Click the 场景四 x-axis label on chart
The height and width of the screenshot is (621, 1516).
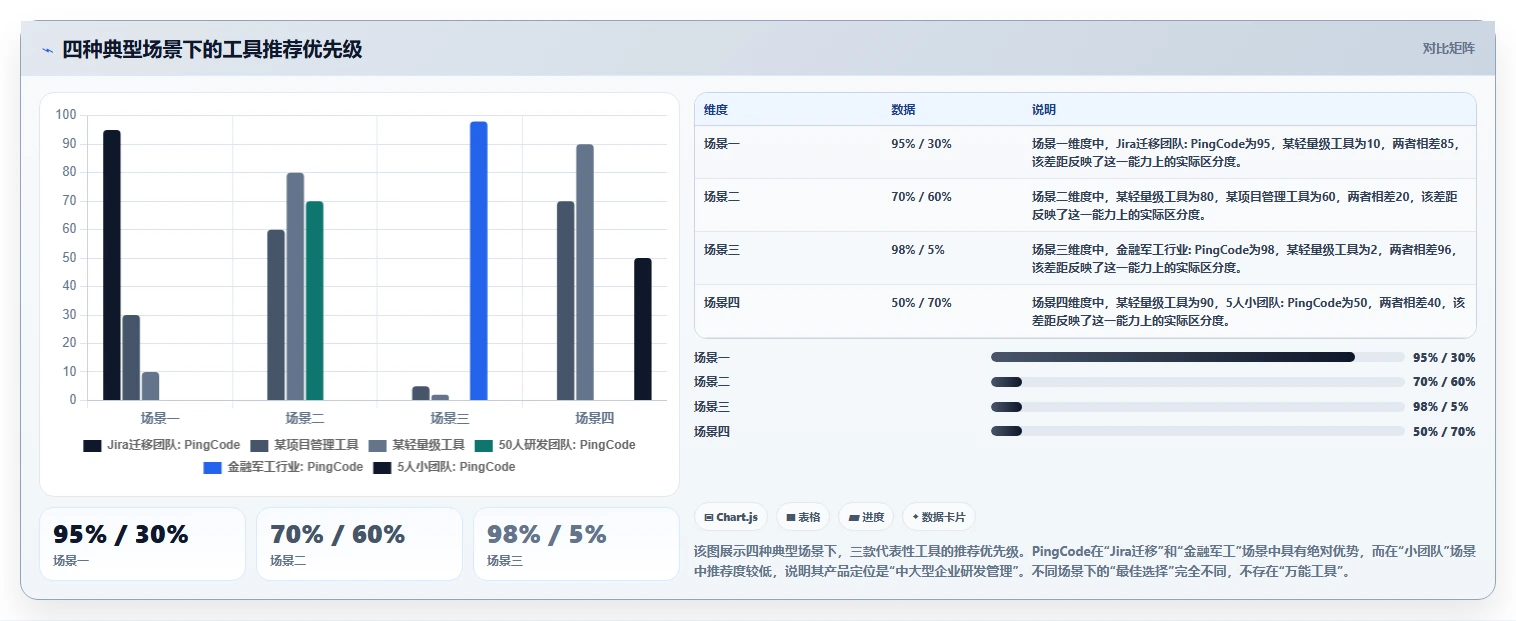pos(595,418)
